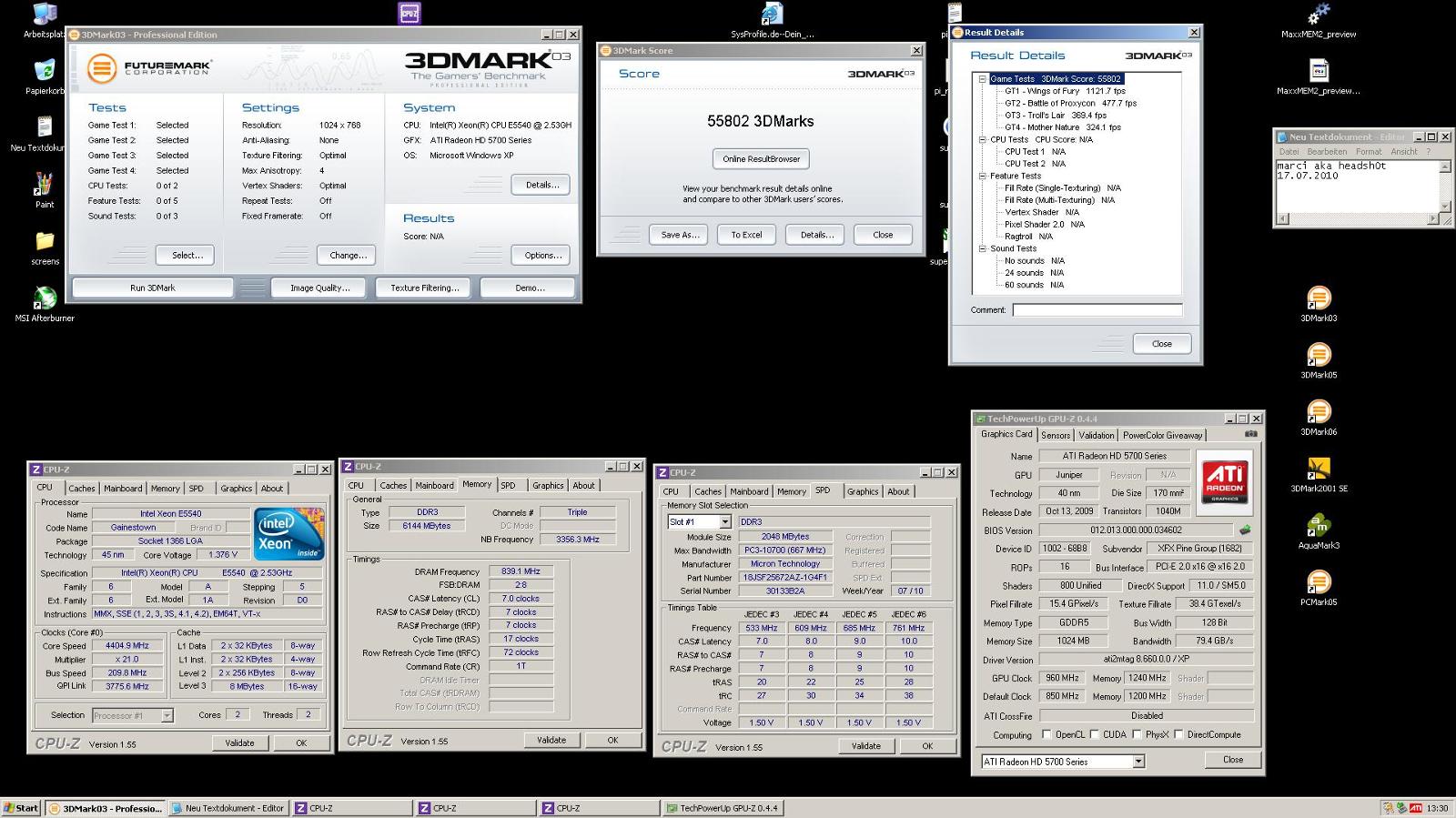
Task: Launch the 3DMark05 desktop shortcut
Action: coord(1319,354)
